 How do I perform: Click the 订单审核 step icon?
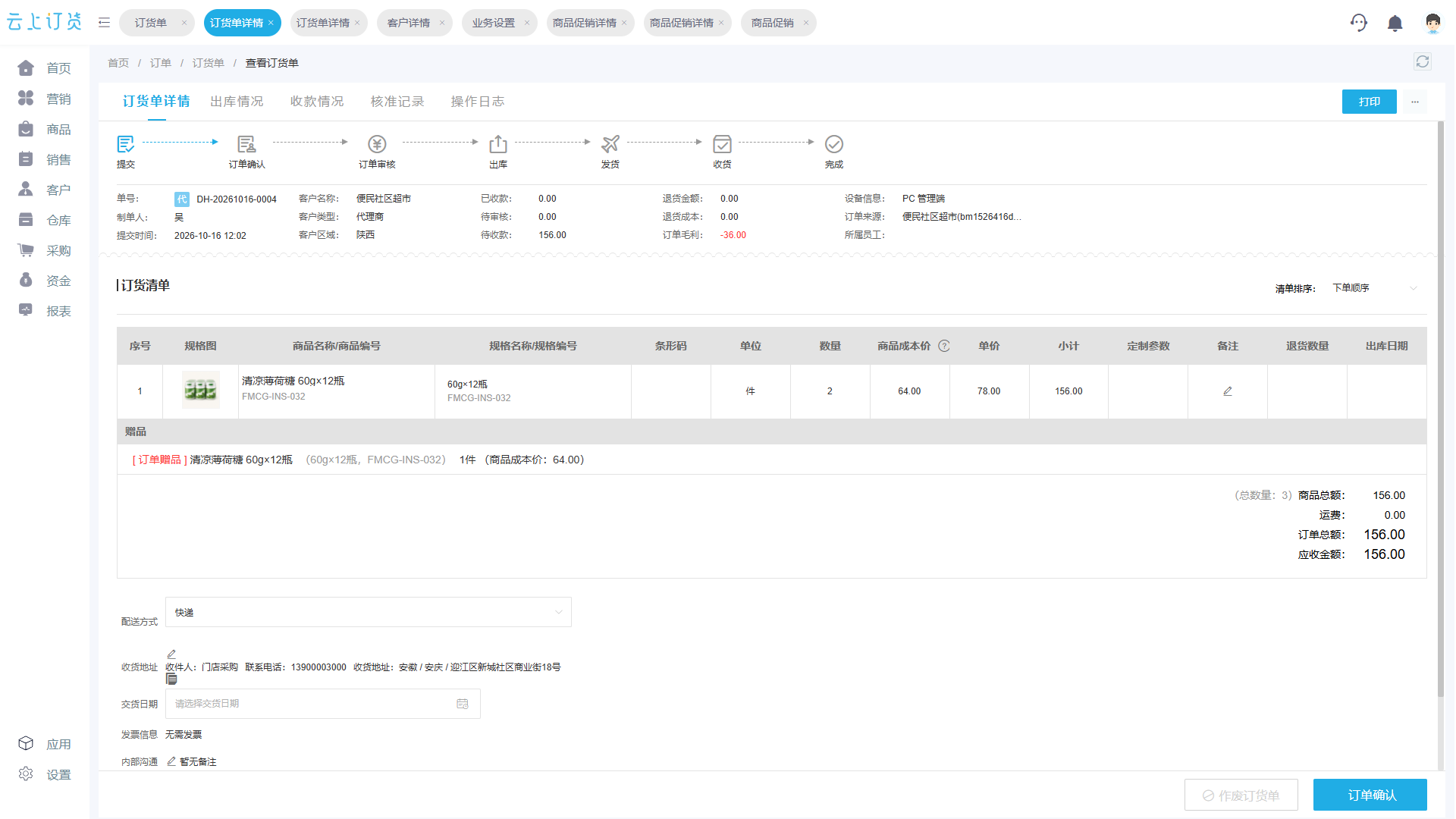coord(377,144)
